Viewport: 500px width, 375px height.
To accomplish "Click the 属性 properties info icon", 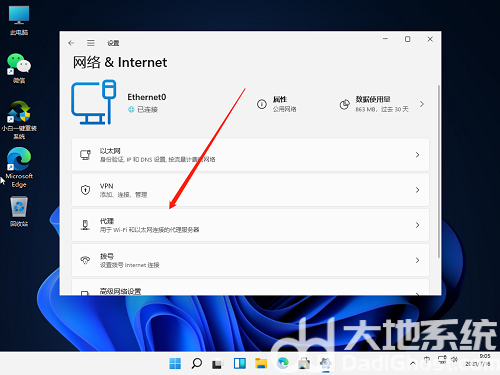I will tap(262, 104).
